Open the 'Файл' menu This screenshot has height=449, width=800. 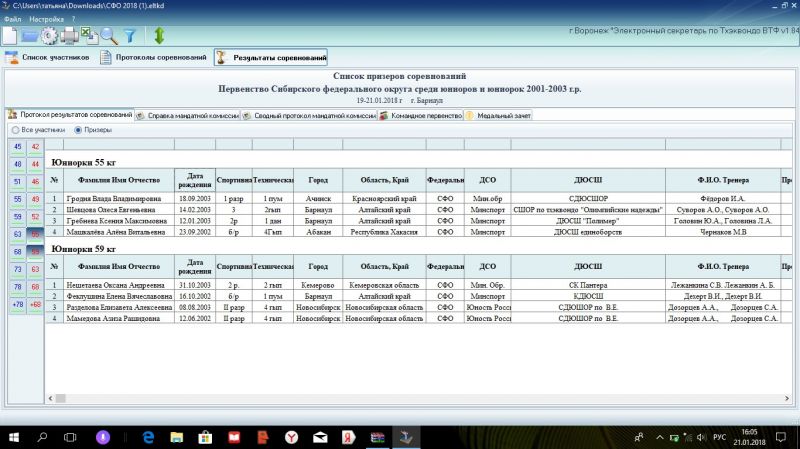click(13, 18)
